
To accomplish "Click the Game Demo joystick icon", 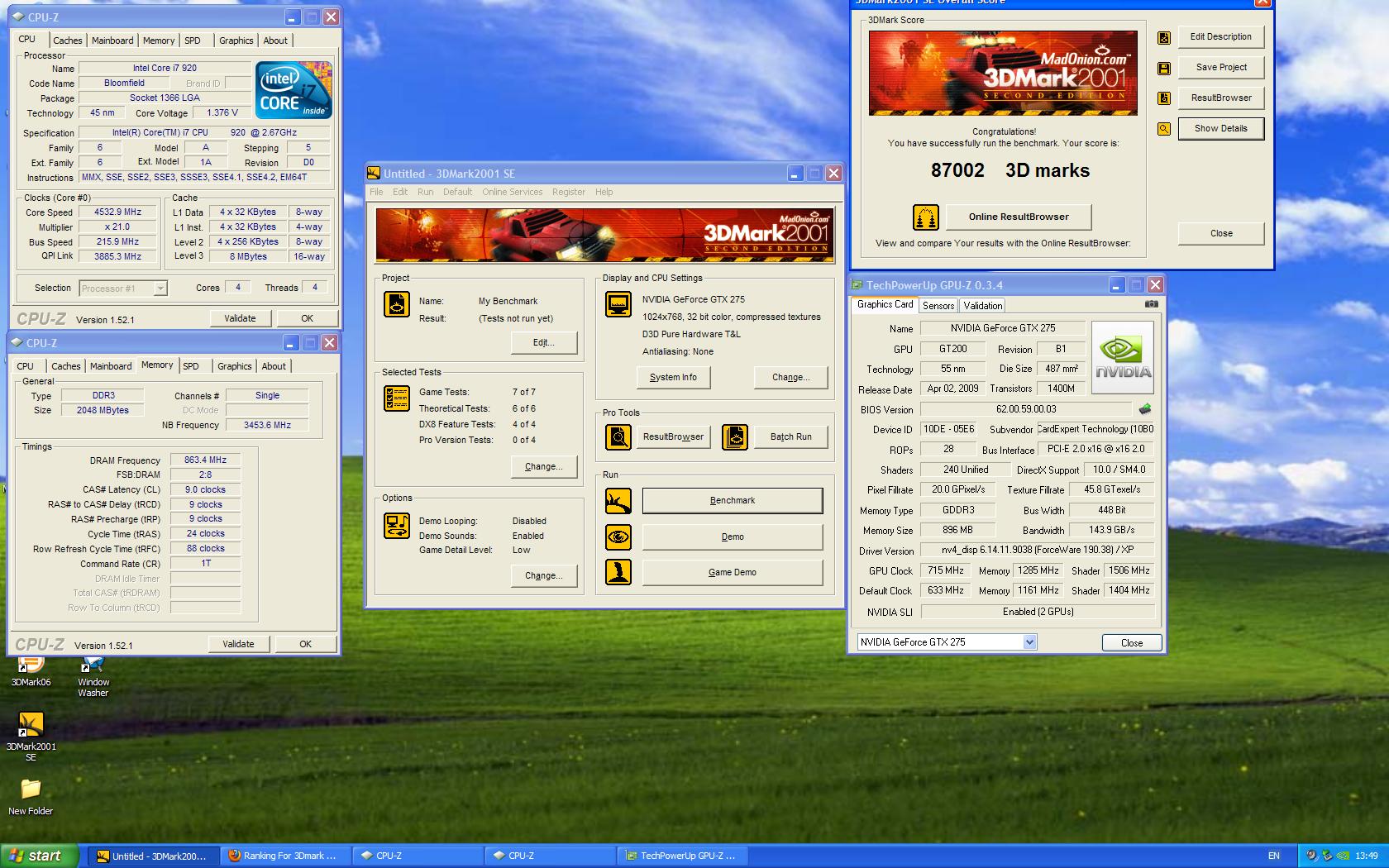I will pos(618,572).
